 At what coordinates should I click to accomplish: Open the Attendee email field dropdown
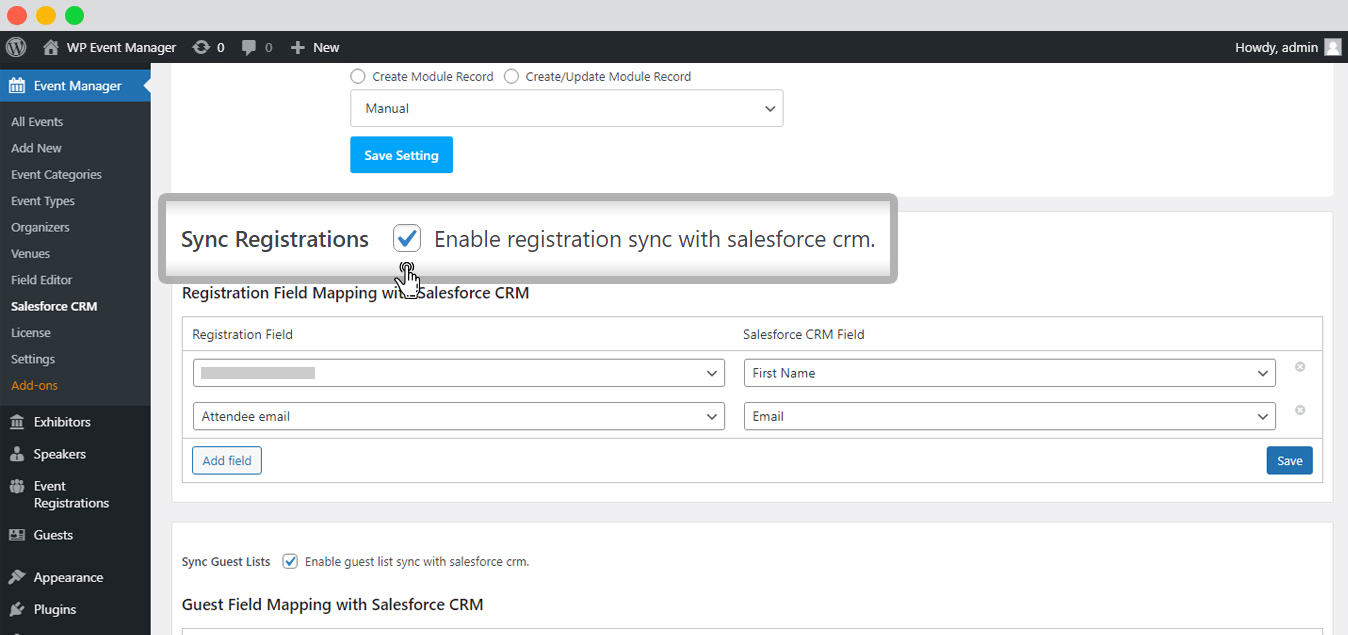459,416
